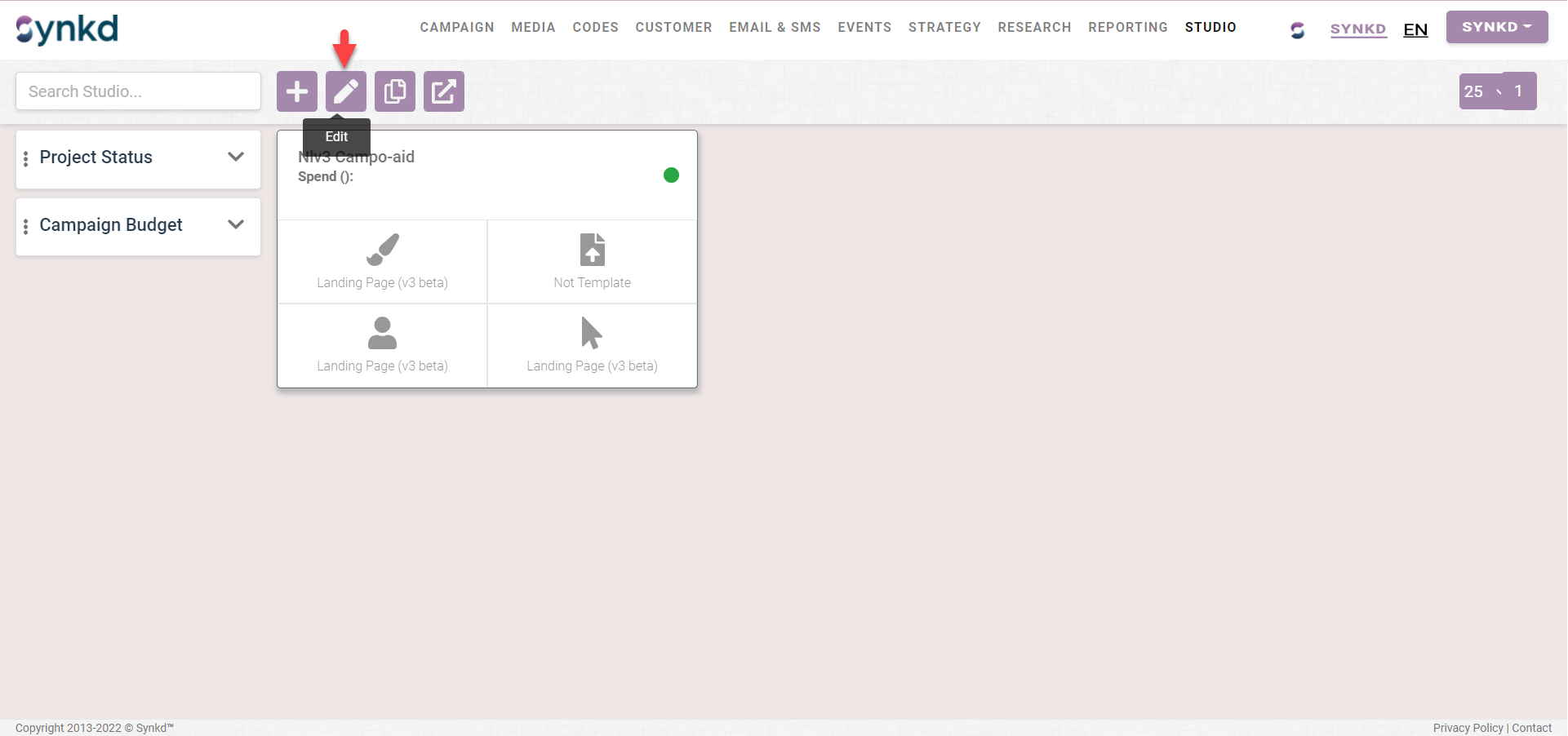The width and height of the screenshot is (1568, 736).
Task: Open the SYNKD account dropdown
Action: (x=1496, y=27)
